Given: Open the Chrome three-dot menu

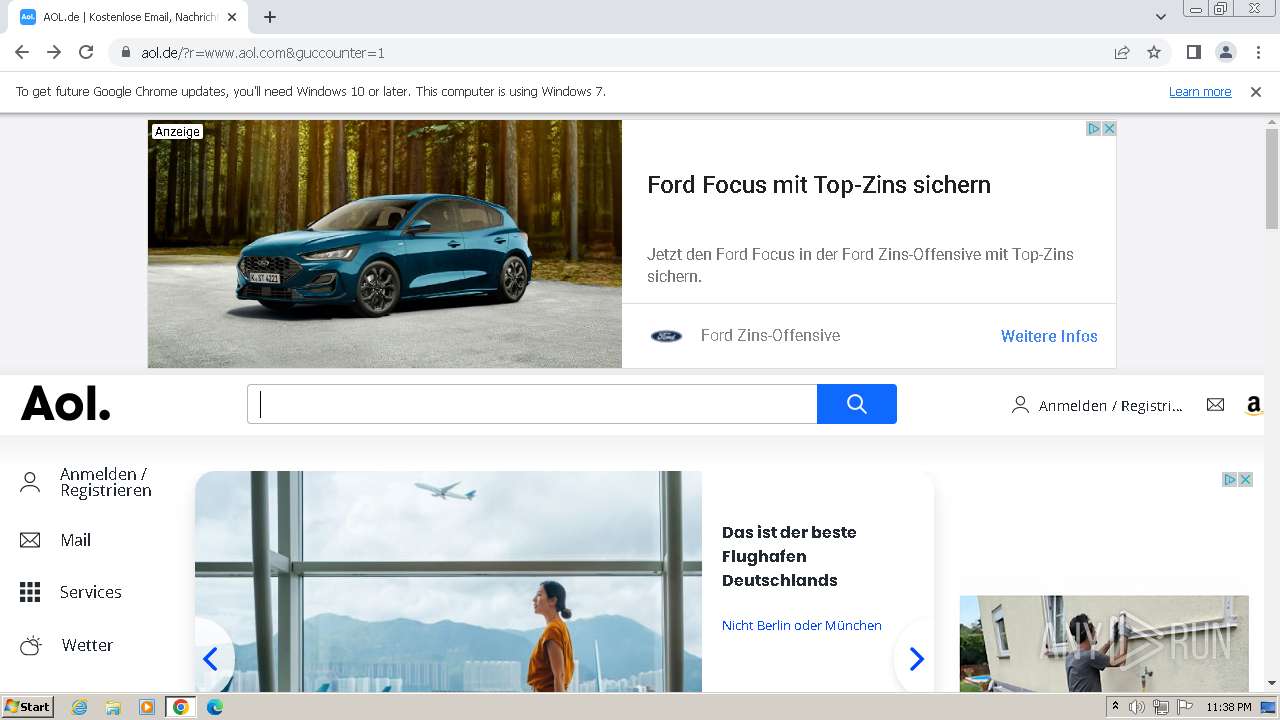Looking at the screenshot, I should 1258,52.
